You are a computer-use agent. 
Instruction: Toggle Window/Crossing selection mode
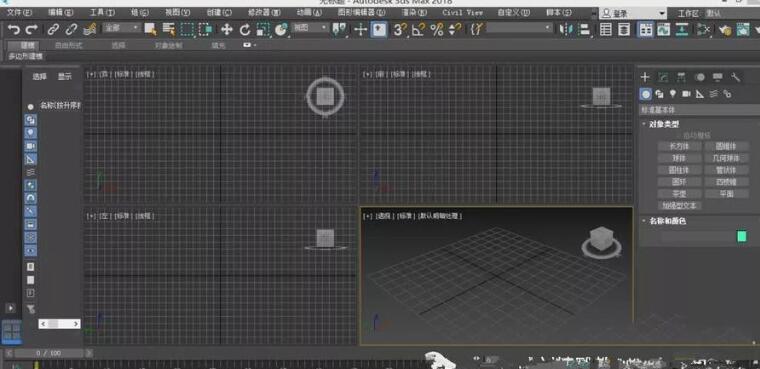(206, 30)
